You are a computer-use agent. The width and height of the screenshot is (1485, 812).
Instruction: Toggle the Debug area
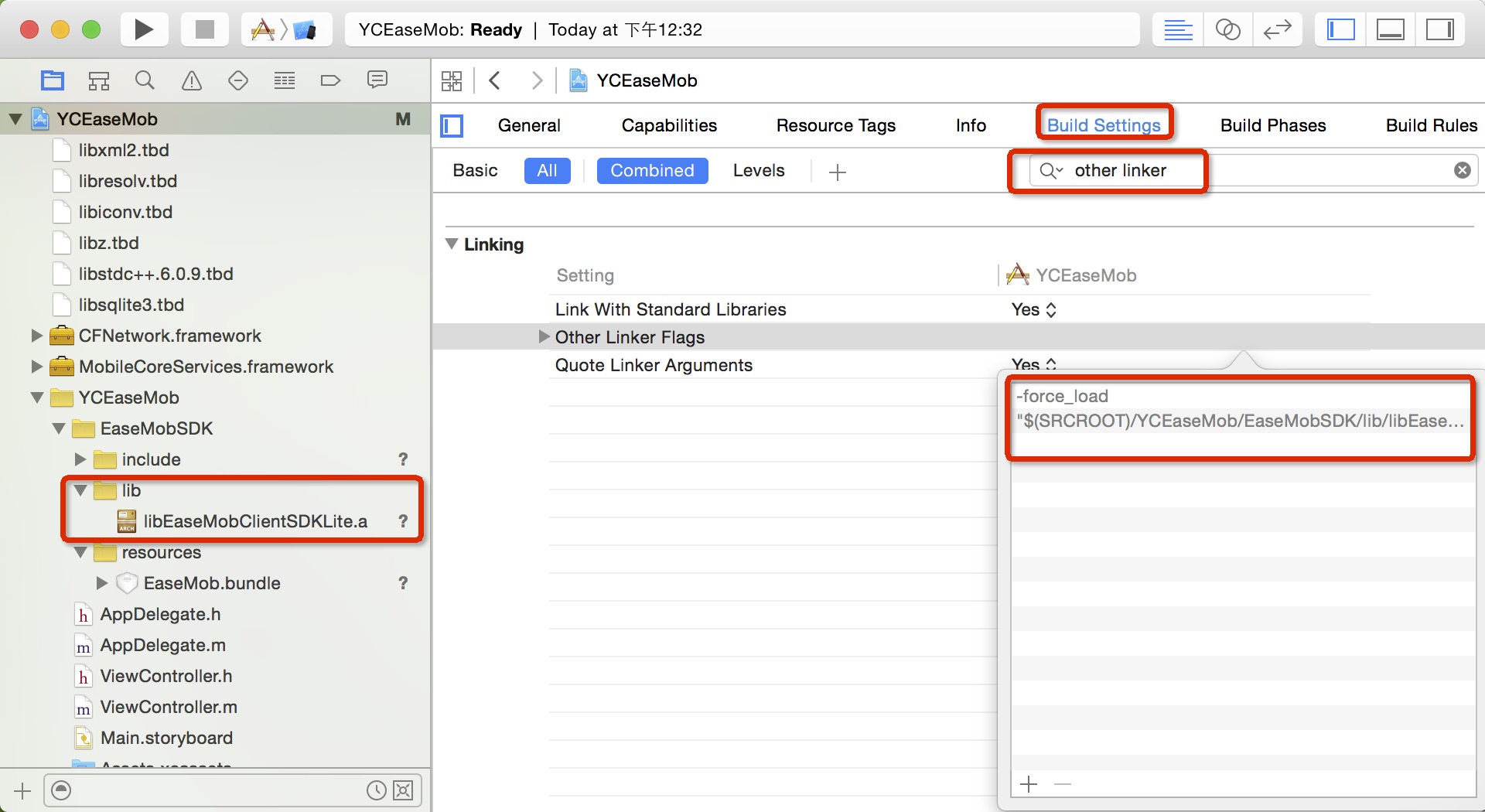click(1390, 29)
